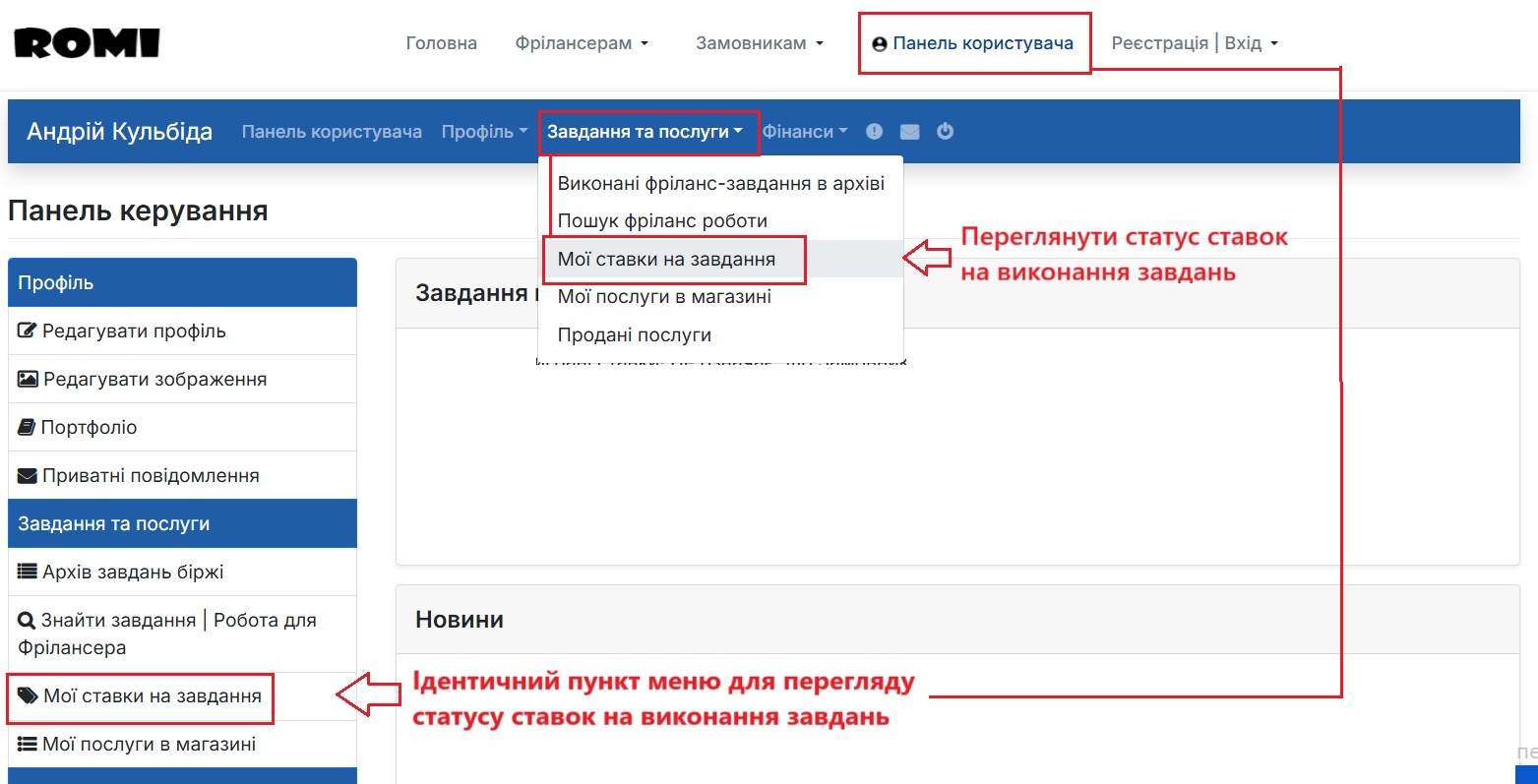Open the Головна page
Image resolution: width=1538 pixels, height=784 pixels.
point(441,42)
